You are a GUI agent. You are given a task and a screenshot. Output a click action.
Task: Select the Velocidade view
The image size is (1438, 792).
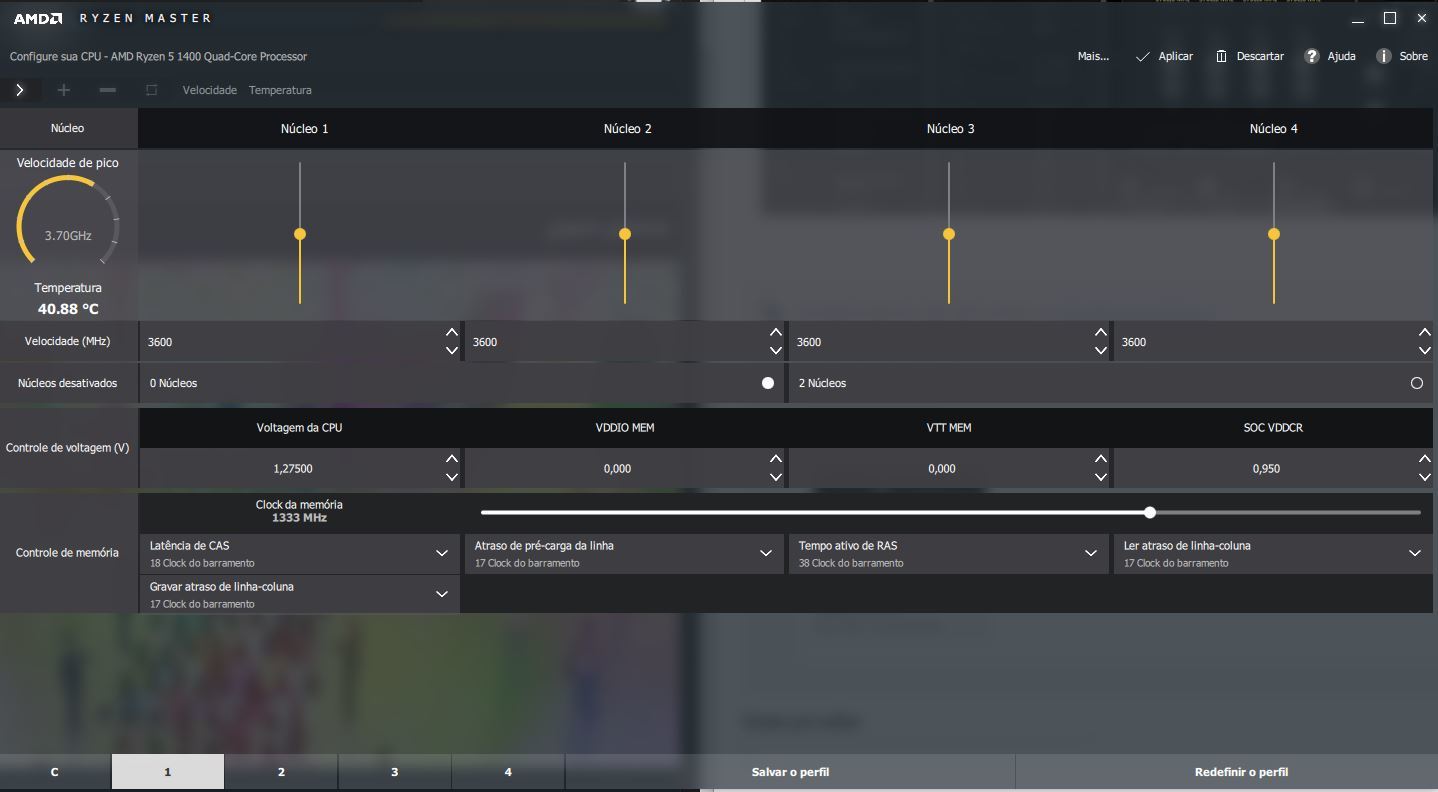click(210, 90)
